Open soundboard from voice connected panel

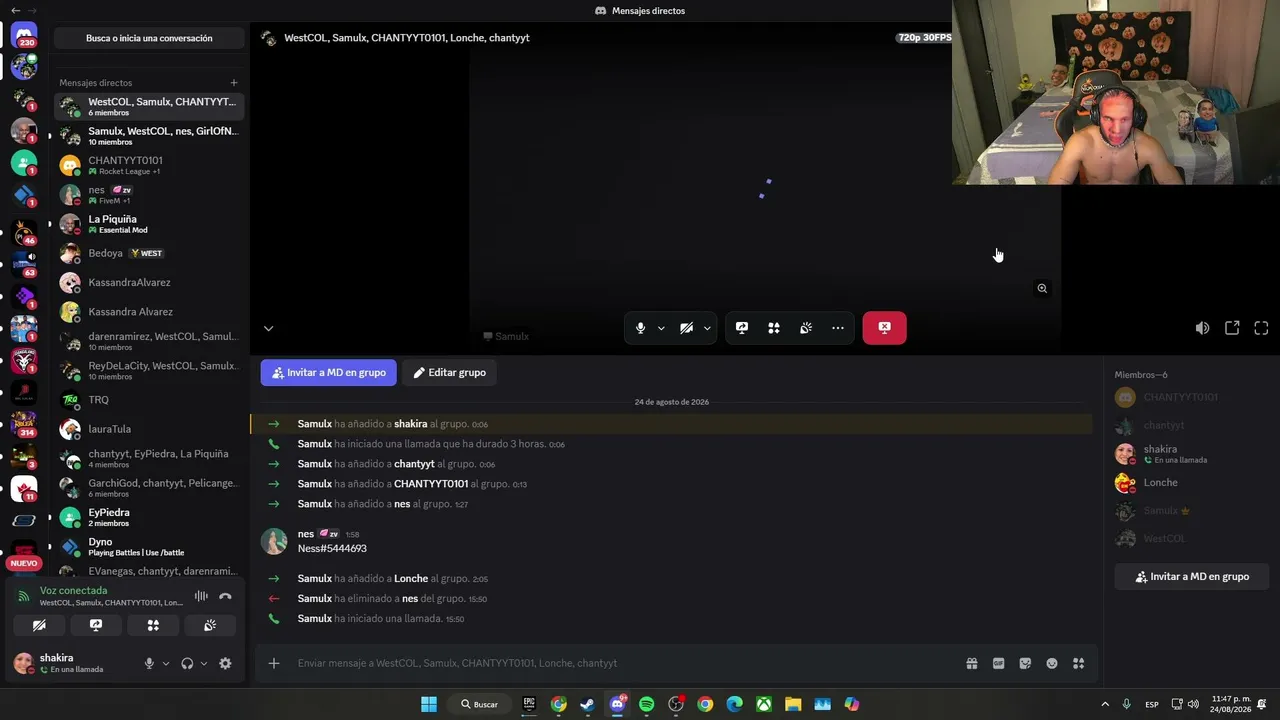coord(210,625)
